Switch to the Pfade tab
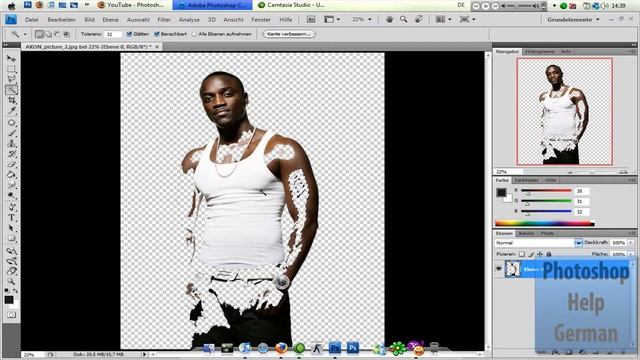This screenshot has height=360, width=640. click(547, 233)
